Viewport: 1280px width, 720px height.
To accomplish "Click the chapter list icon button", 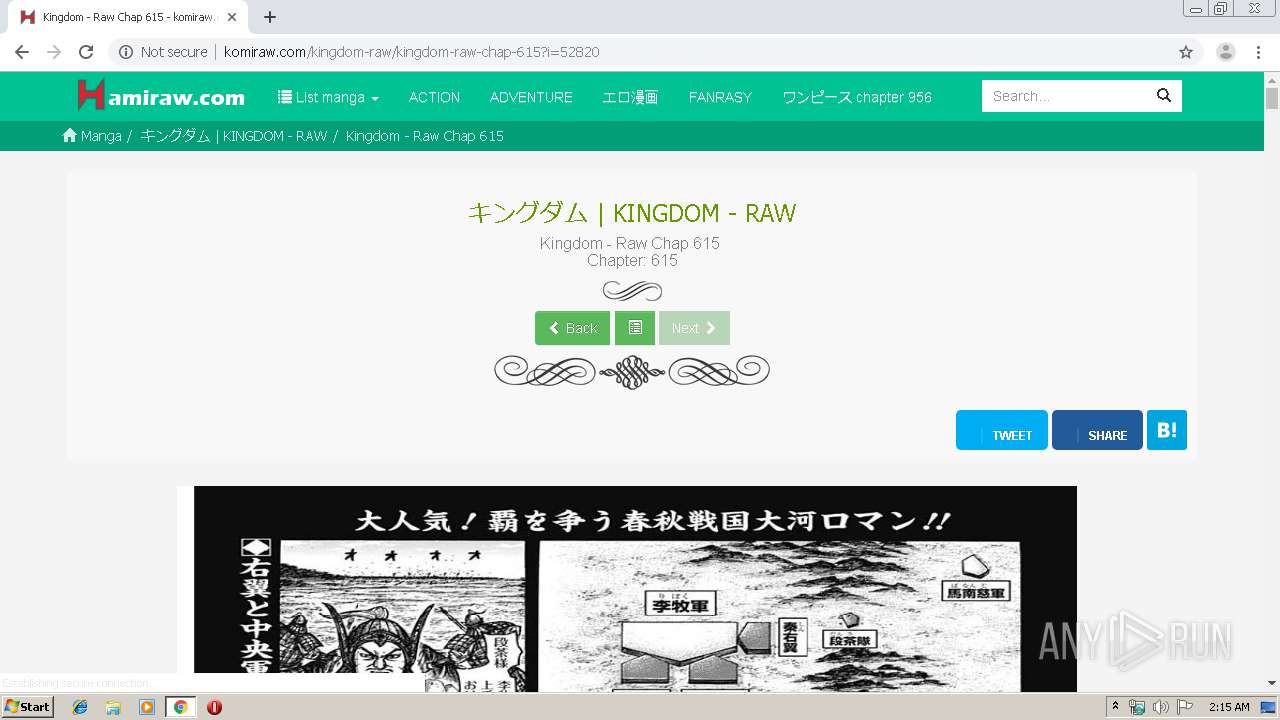I will pos(635,328).
